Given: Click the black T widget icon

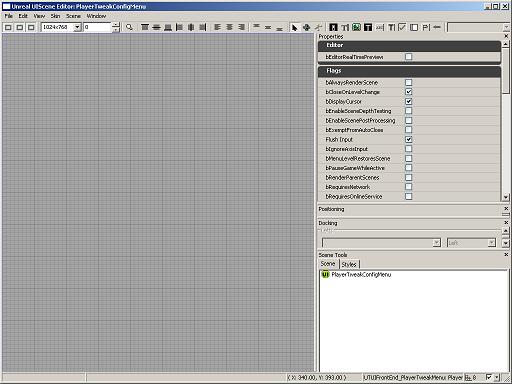Looking at the screenshot, I should (x=368, y=27).
